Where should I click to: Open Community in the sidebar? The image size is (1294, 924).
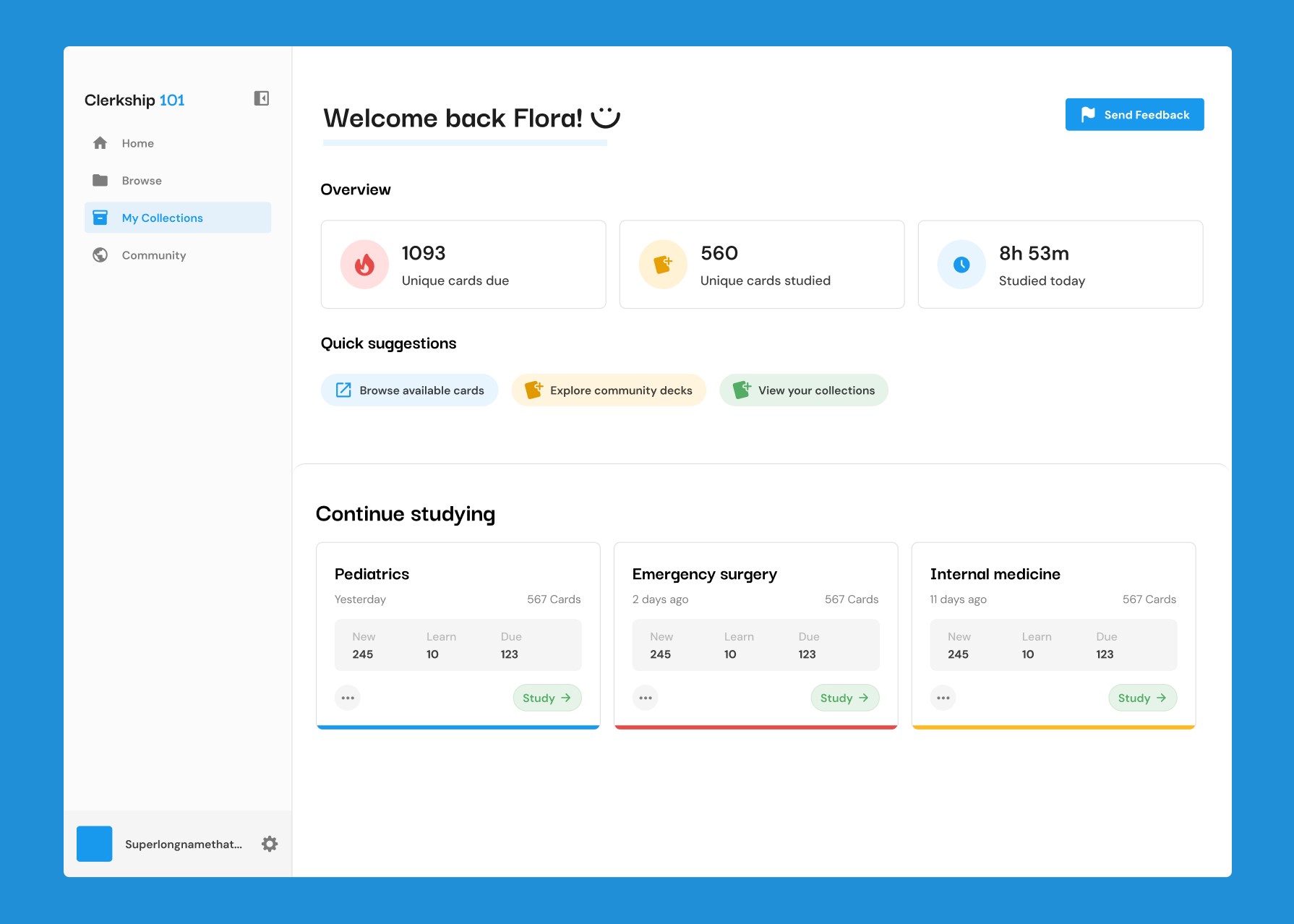coord(178,255)
